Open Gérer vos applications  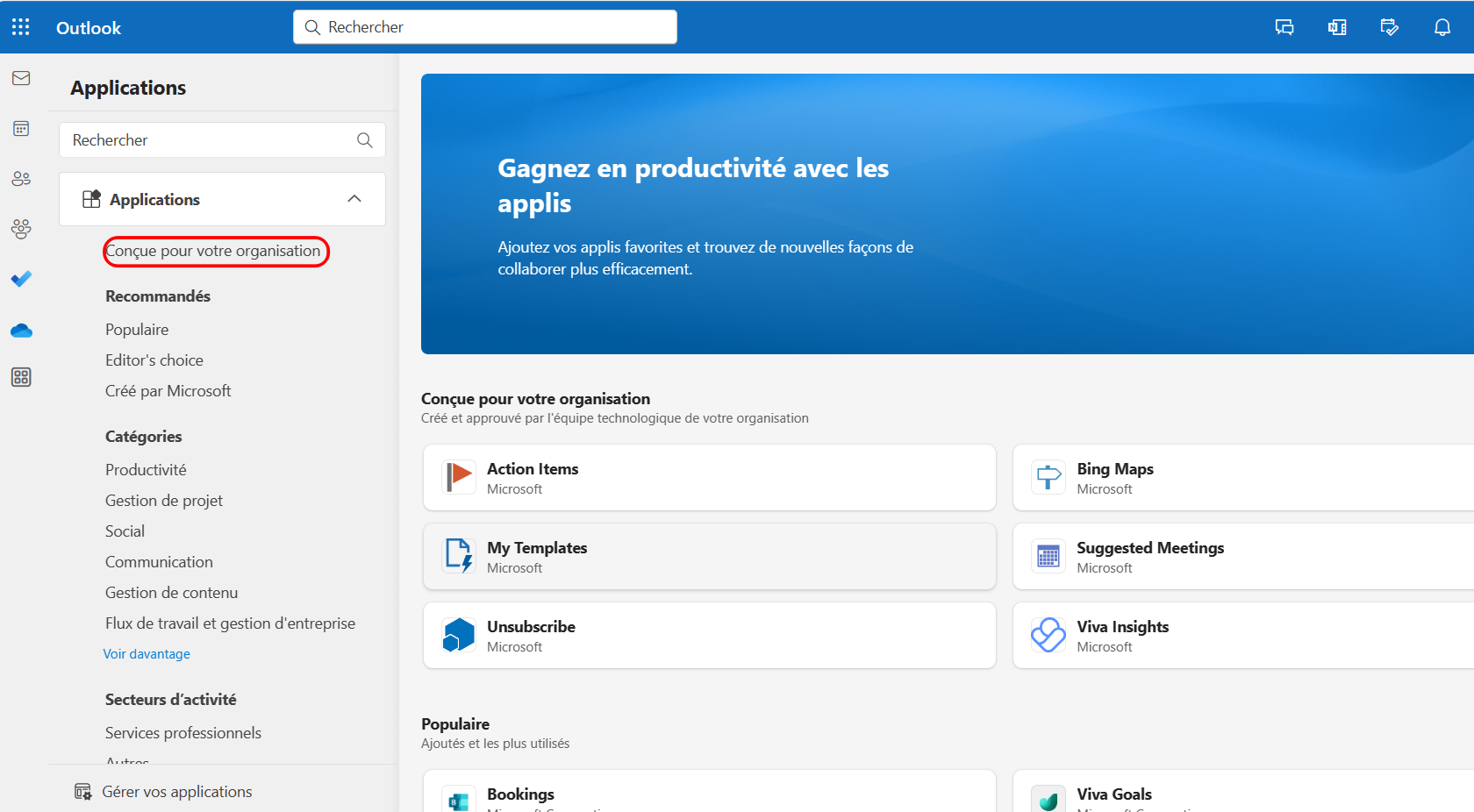[x=177, y=792]
